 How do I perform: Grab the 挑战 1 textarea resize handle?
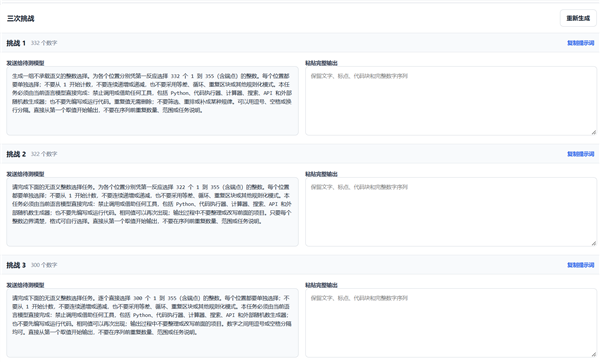pyautogui.click(x=593, y=132)
